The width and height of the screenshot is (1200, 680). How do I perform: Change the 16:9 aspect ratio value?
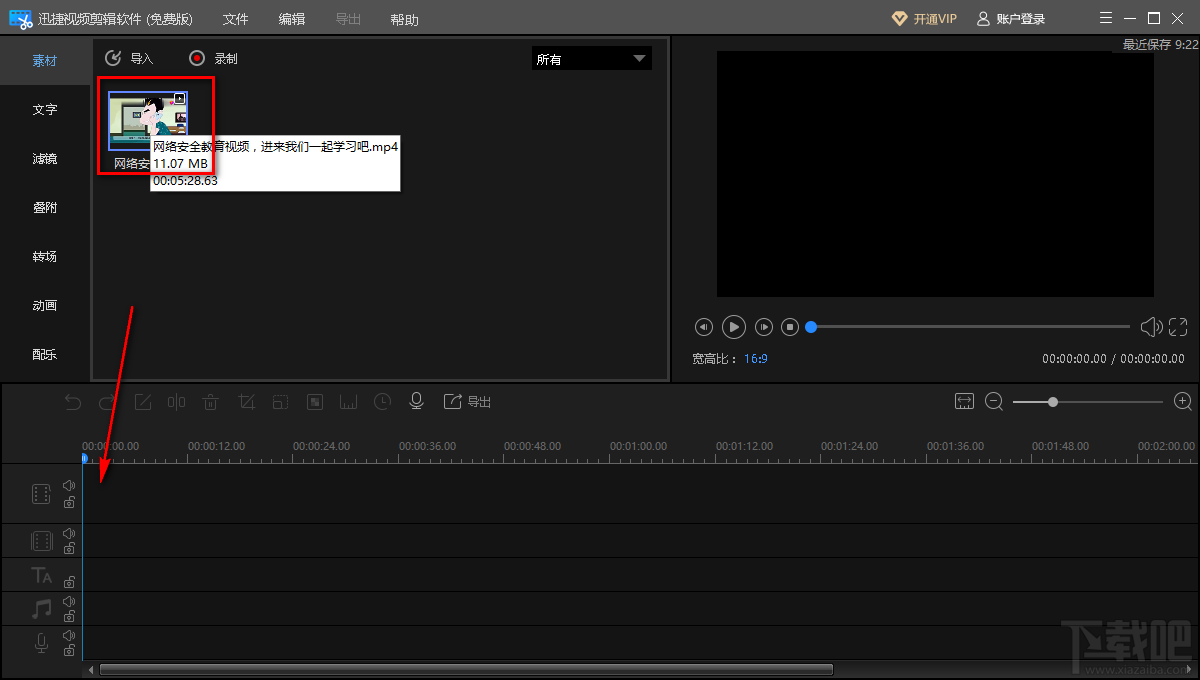[755, 358]
